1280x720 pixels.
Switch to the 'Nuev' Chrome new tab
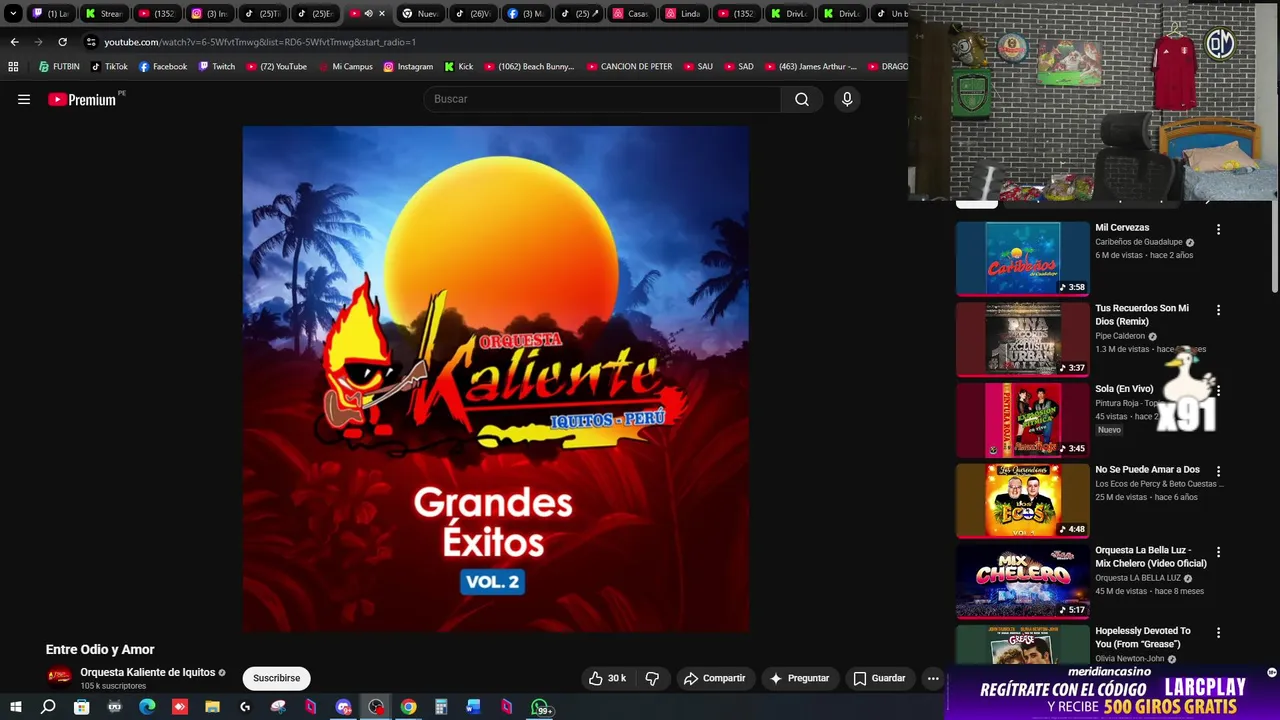point(420,14)
